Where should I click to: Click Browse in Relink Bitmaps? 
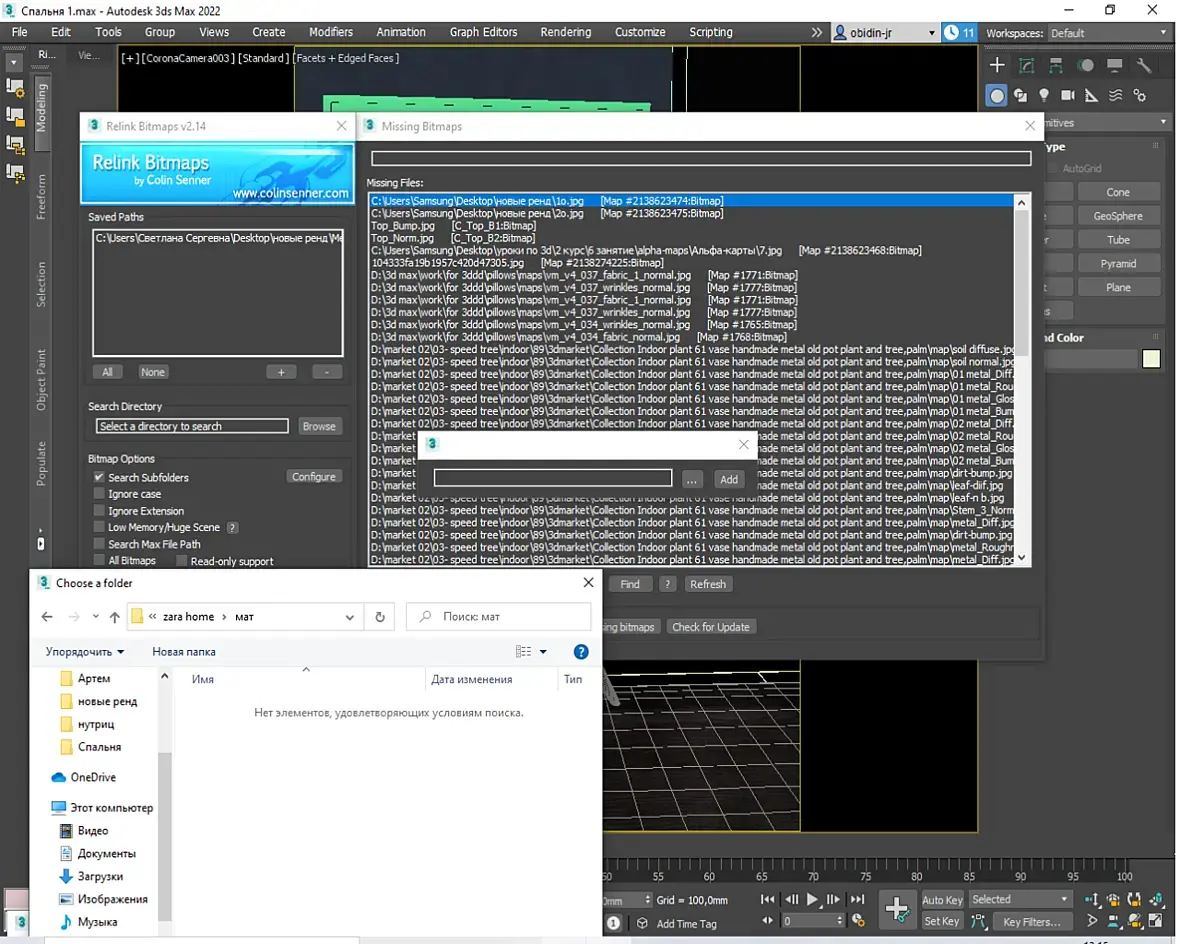coord(319,426)
